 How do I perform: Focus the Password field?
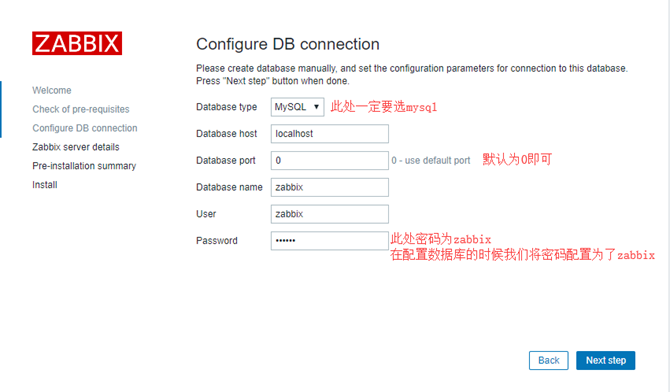click(x=329, y=241)
